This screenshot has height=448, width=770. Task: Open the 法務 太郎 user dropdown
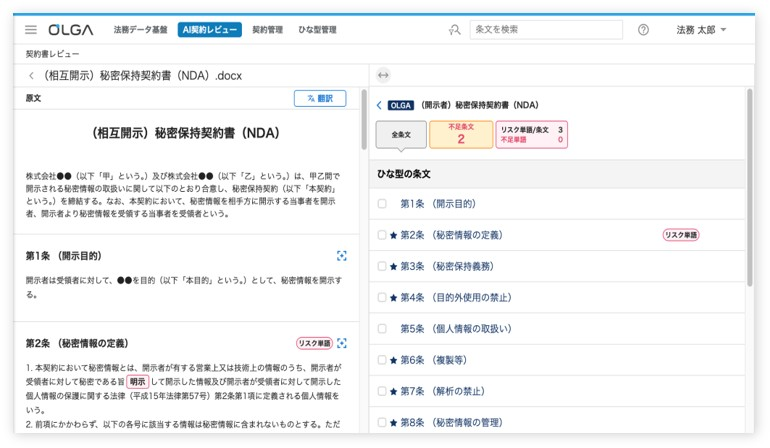tap(701, 30)
